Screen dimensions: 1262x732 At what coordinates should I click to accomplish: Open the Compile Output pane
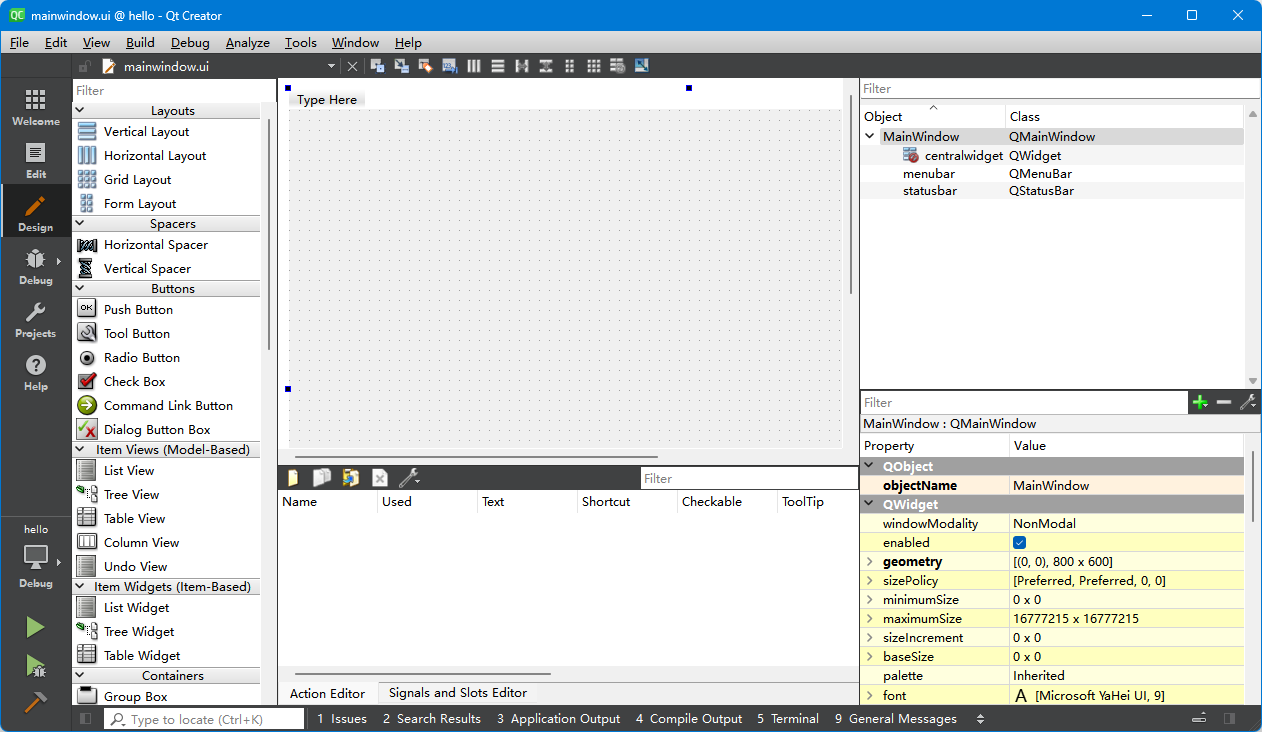689,719
